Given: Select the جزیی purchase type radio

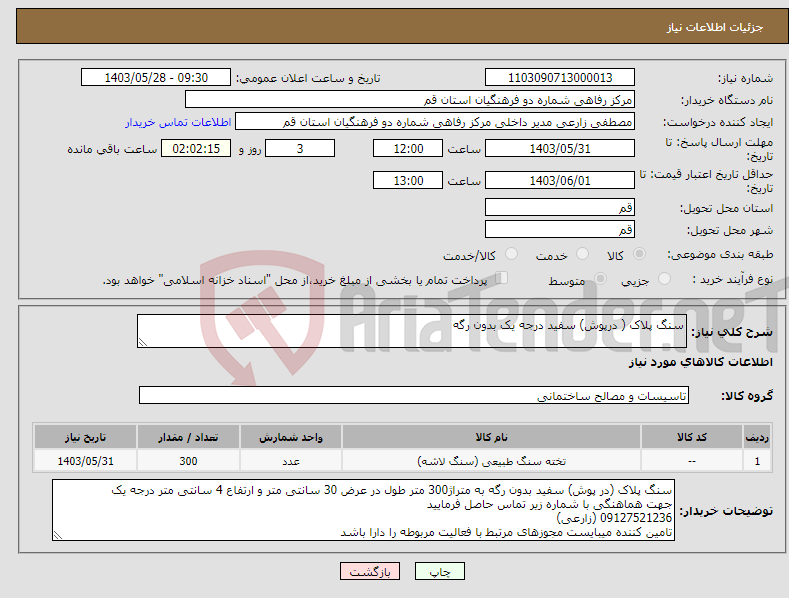Looking at the screenshot, I should (664, 279).
